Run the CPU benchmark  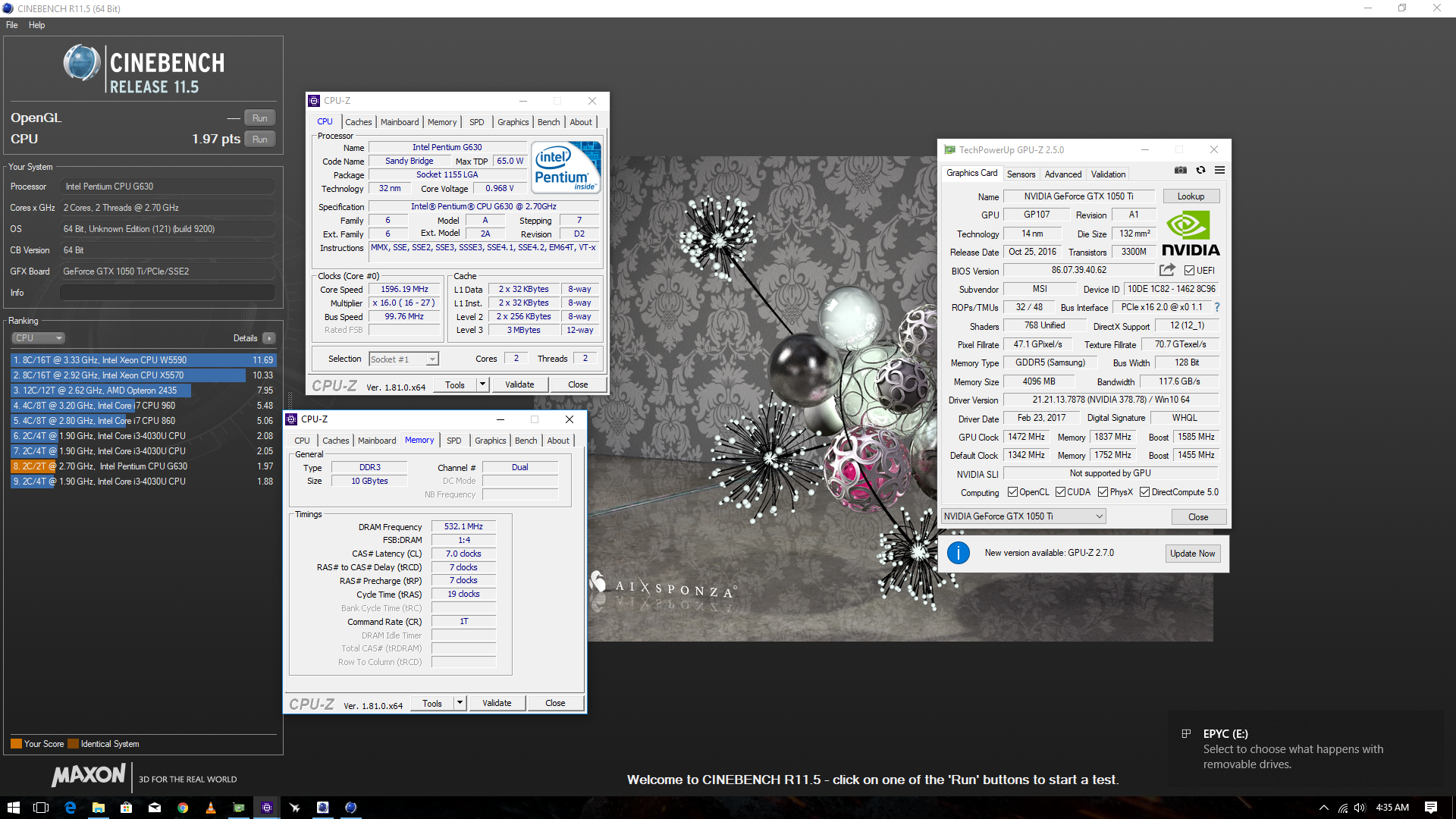(260, 140)
